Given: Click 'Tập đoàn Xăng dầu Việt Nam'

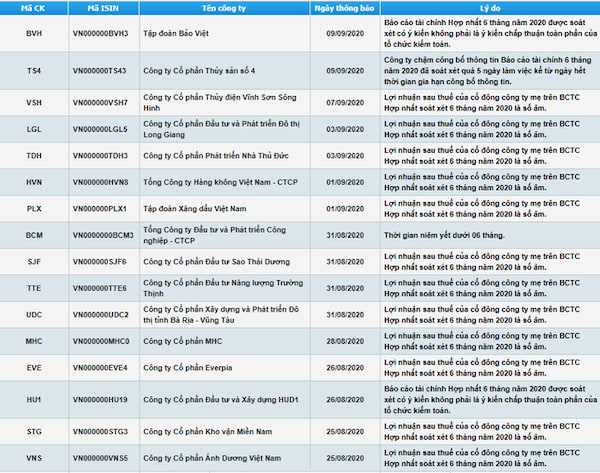Looking at the screenshot, I should click(195, 209).
